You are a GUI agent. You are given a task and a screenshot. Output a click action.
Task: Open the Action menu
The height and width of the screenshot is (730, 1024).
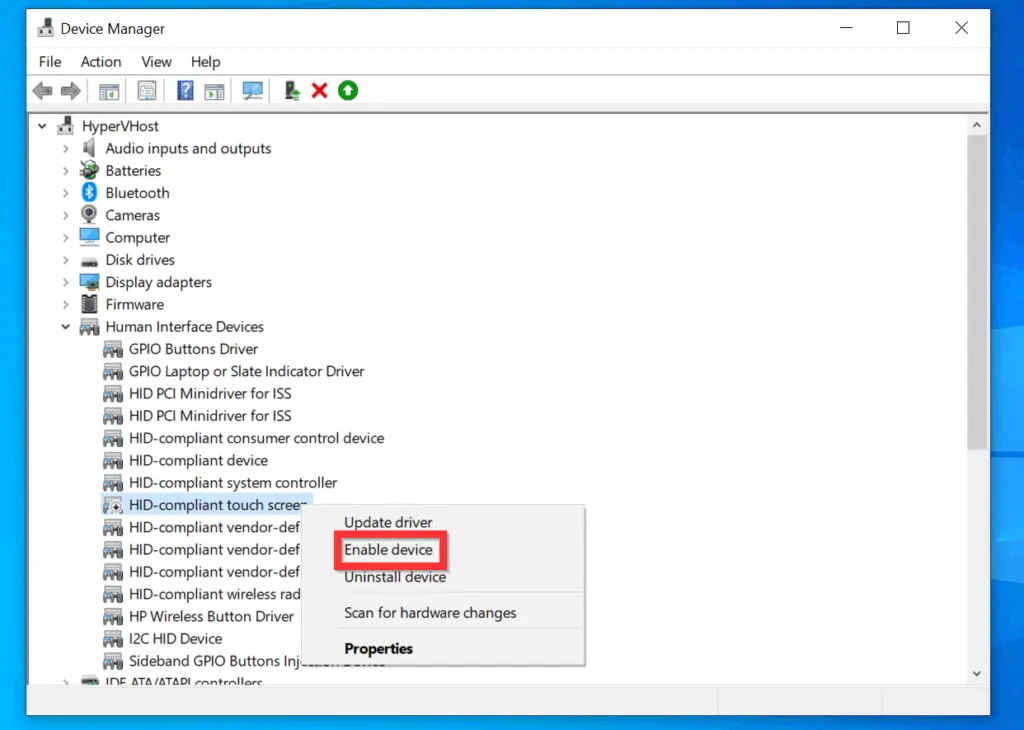pyautogui.click(x=101, y=61)
